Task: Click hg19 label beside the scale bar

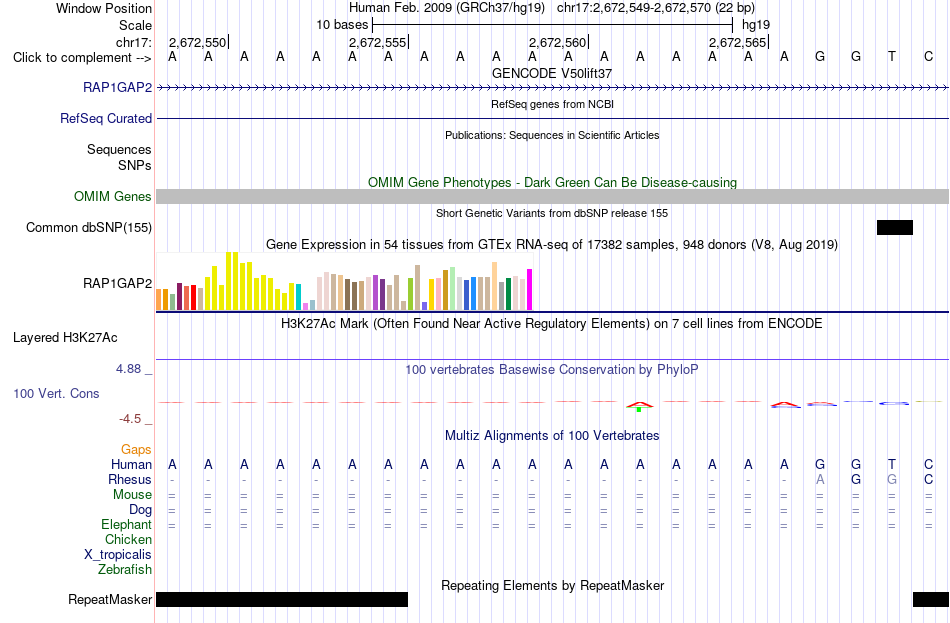Action: click(756, 25)
